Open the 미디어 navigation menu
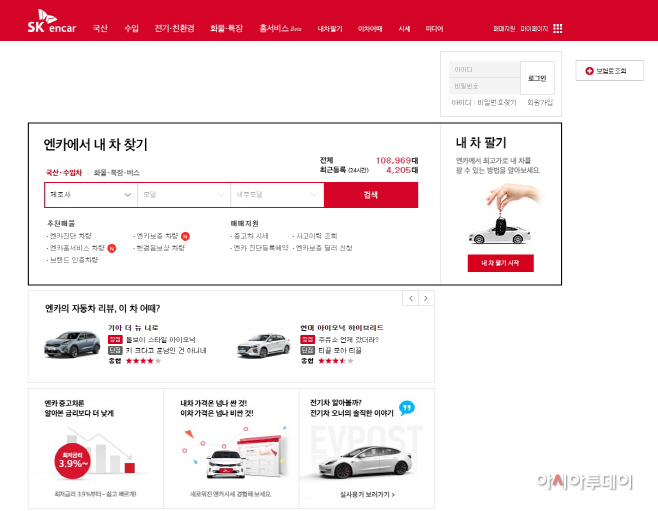The height and width of the screenshot is (511, 658). click(x=434, y=29)
